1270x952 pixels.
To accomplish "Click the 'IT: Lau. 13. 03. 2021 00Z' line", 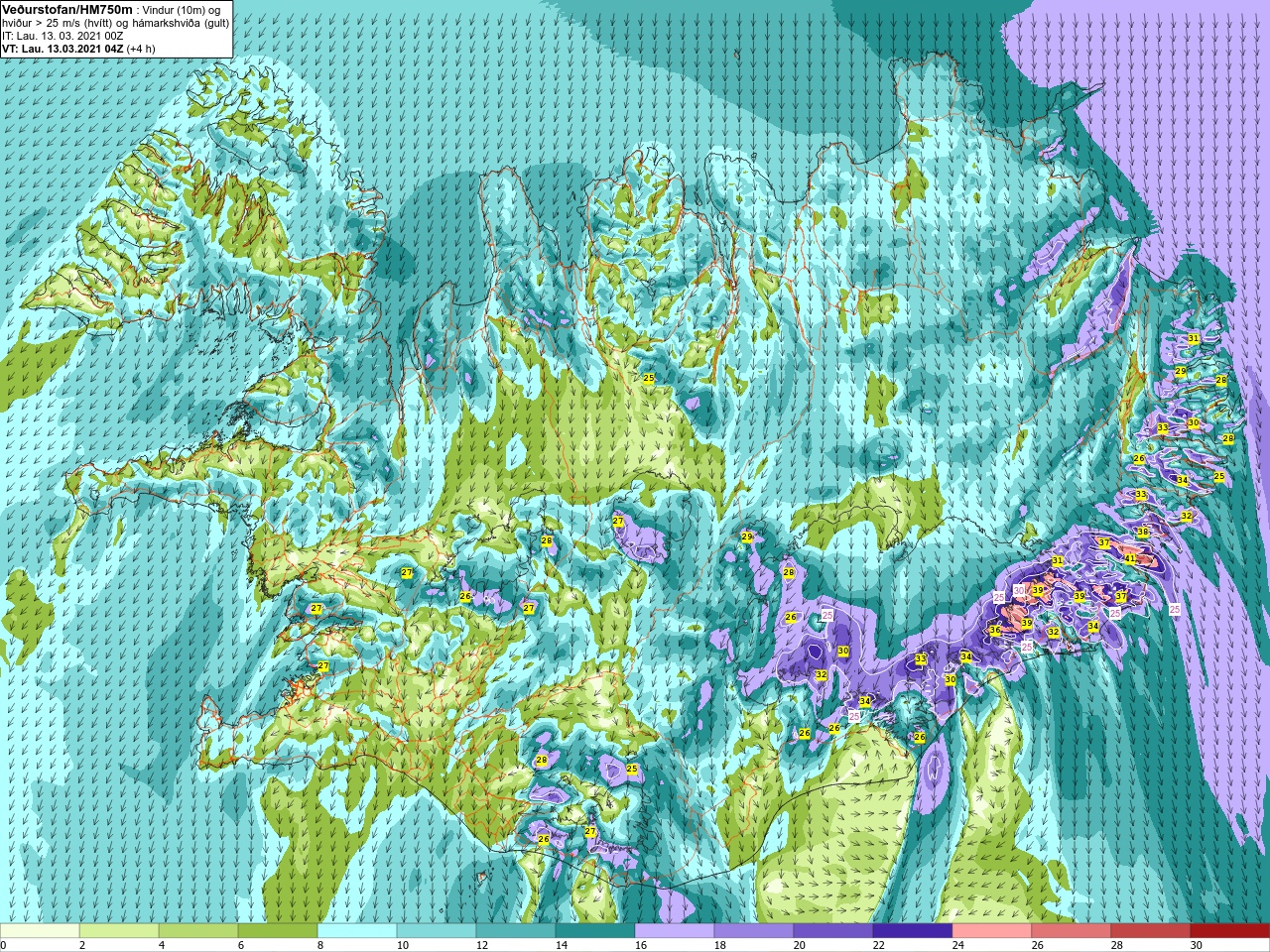I will coord(63,36).
